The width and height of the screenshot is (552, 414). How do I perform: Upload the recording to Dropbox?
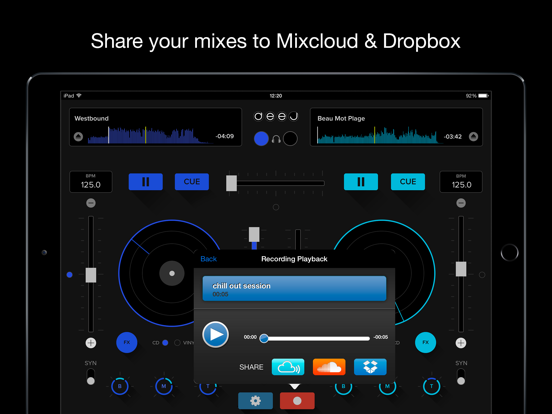tap(370, 367)
